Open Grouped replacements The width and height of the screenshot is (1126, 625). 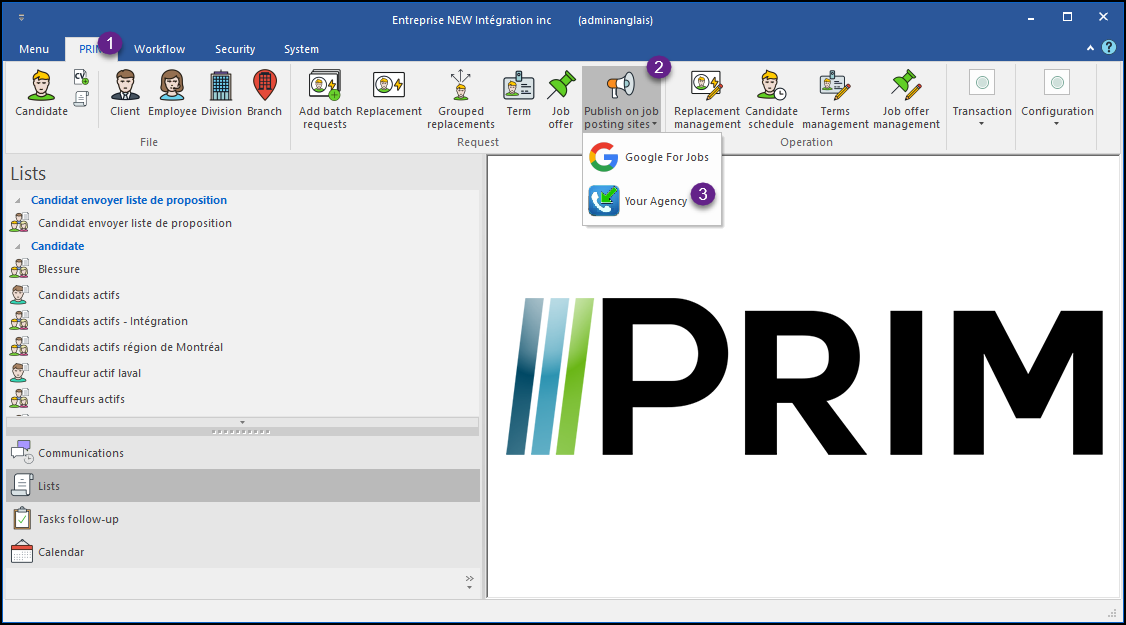[x=461, y=100]
